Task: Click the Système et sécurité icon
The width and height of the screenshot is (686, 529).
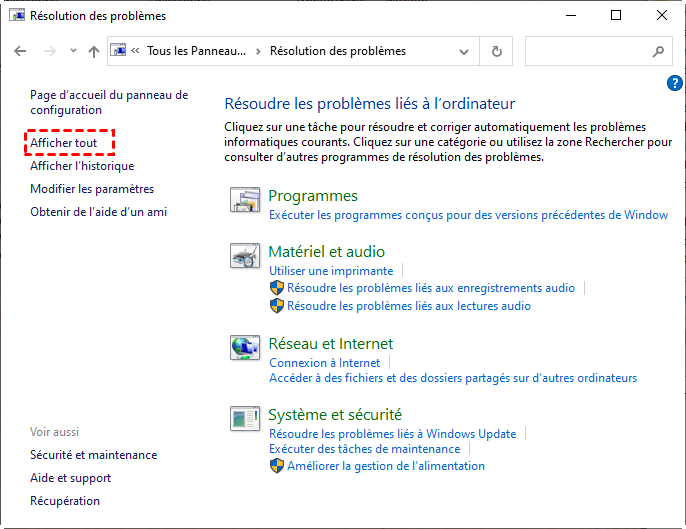Action: (x=245, y=418)
